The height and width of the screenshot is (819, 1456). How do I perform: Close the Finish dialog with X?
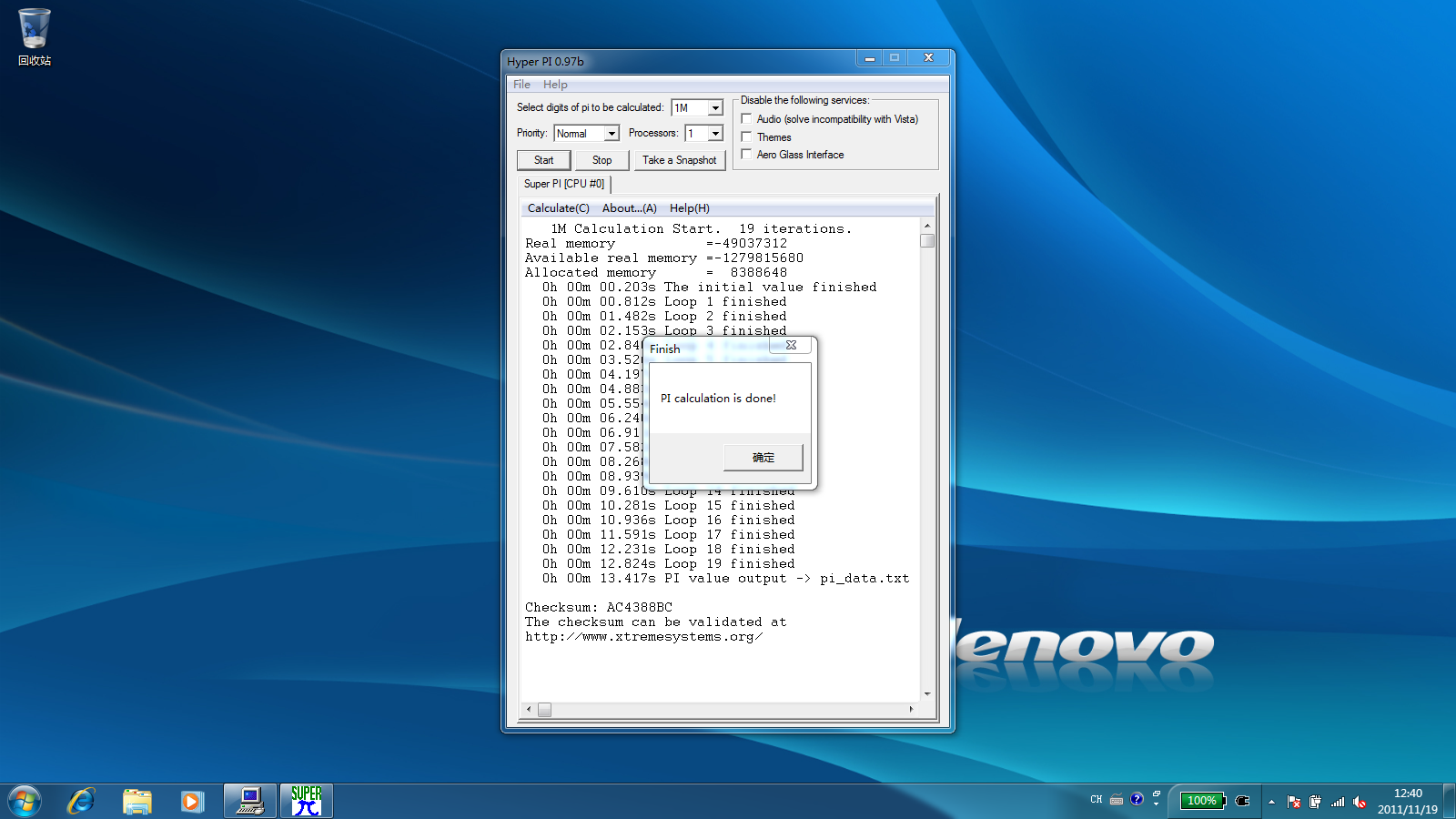(791, 345)
